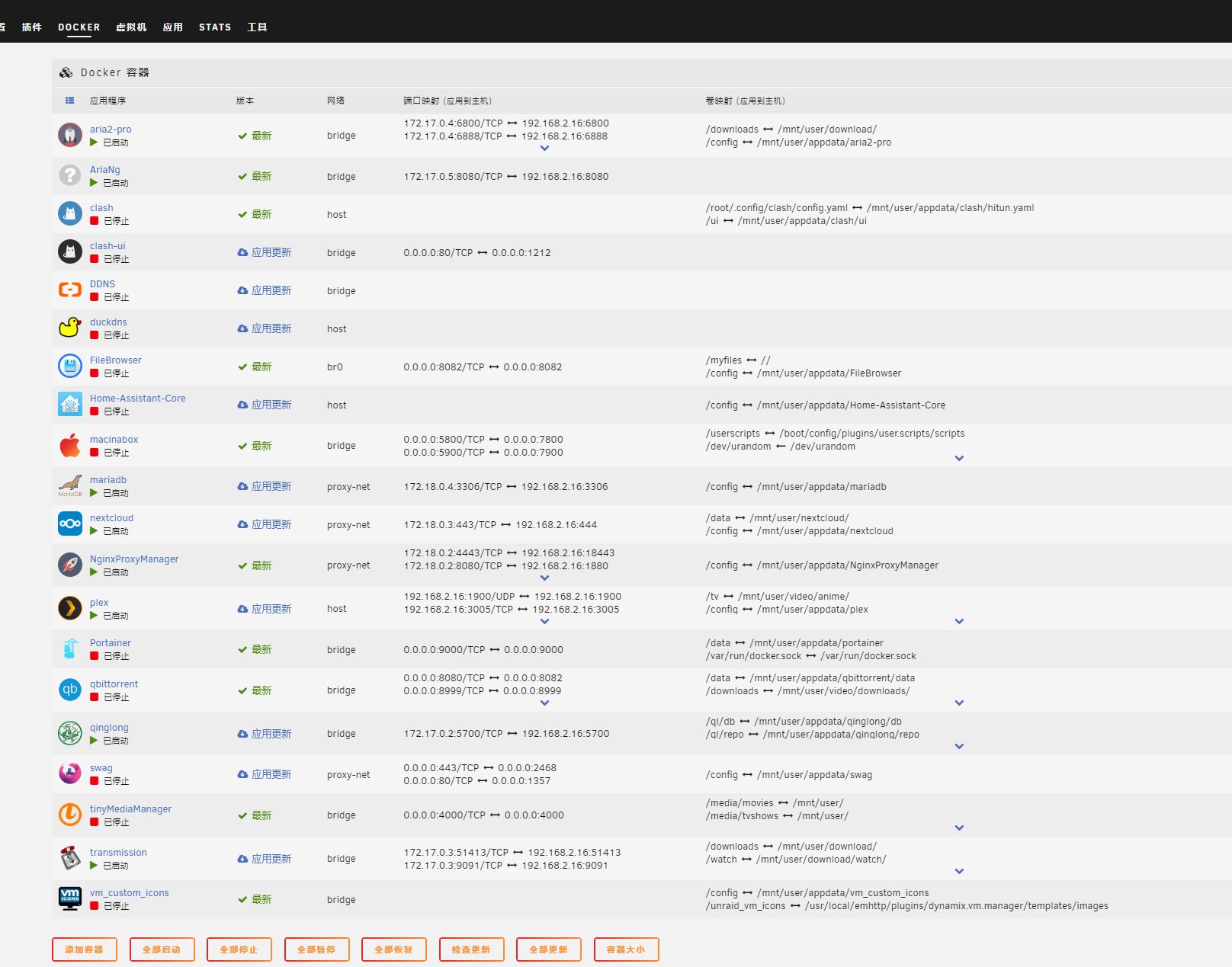Click the list view icon beside 应用程序 header
The width and height of the screenshot is (1232, 967).
[x=70, y=101]
